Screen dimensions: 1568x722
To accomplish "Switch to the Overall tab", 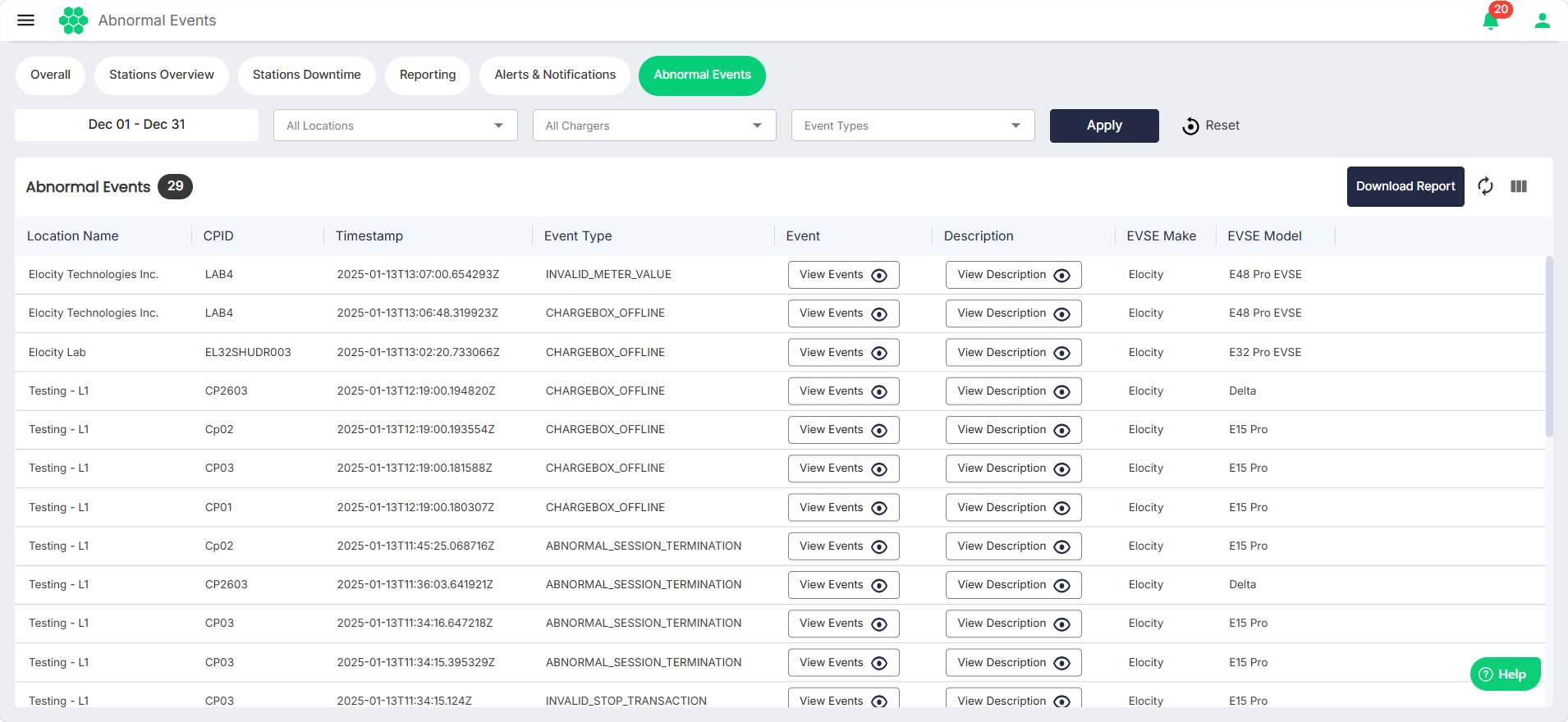I will coord(50,75).
